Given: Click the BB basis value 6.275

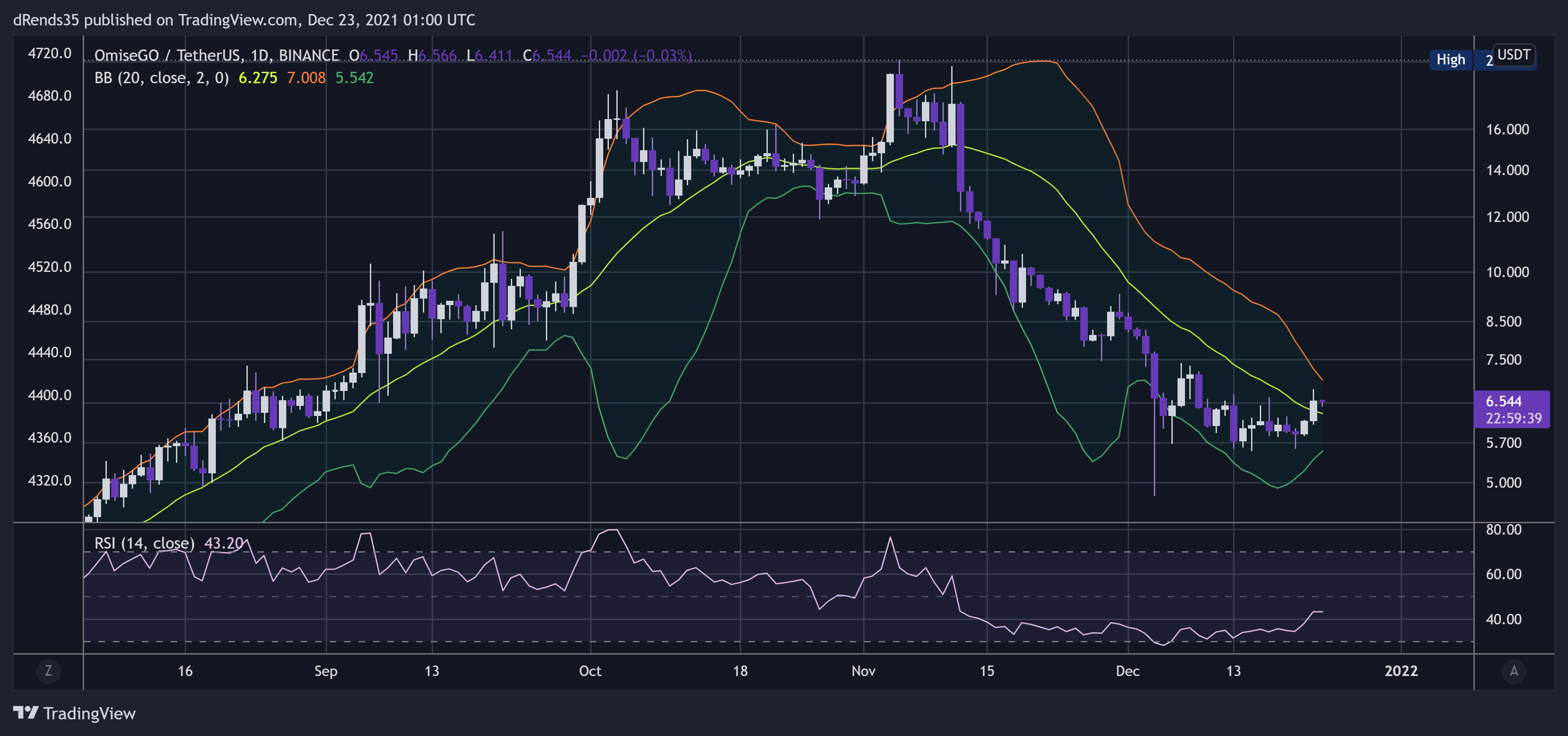Looking at the screenshot, I should [x=257, y=78].
